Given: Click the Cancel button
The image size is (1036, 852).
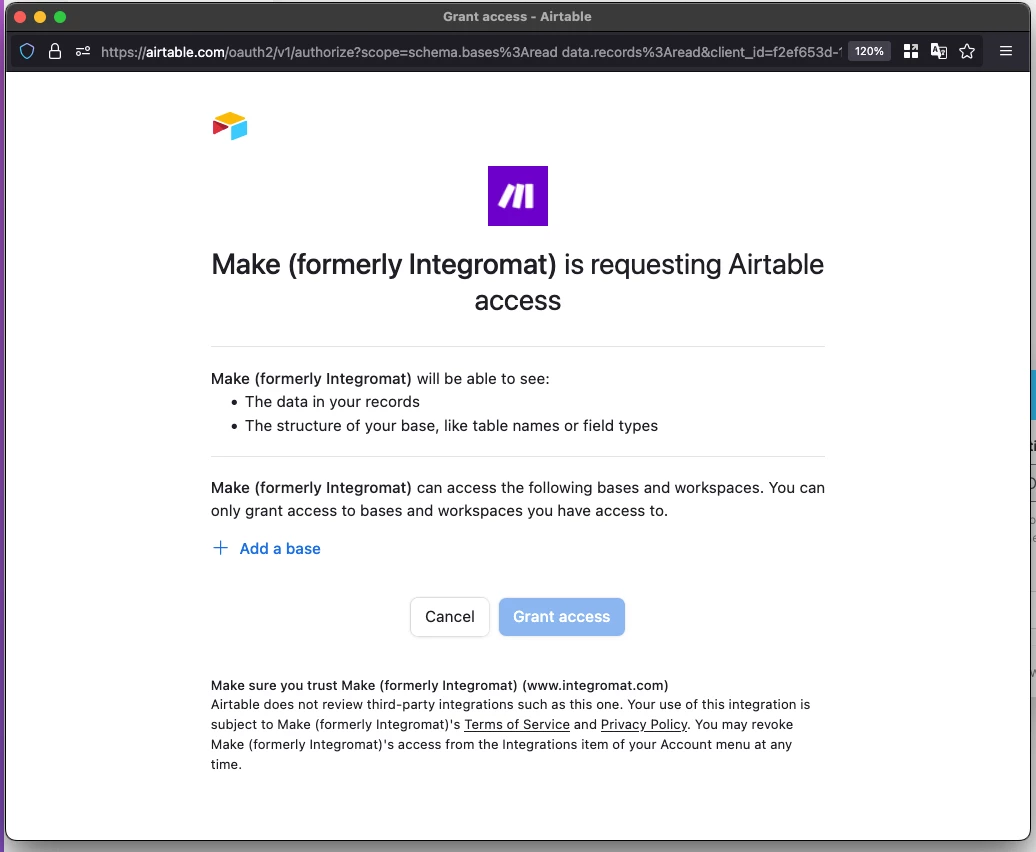Looking at the screenshot, I should click(449, 617).
